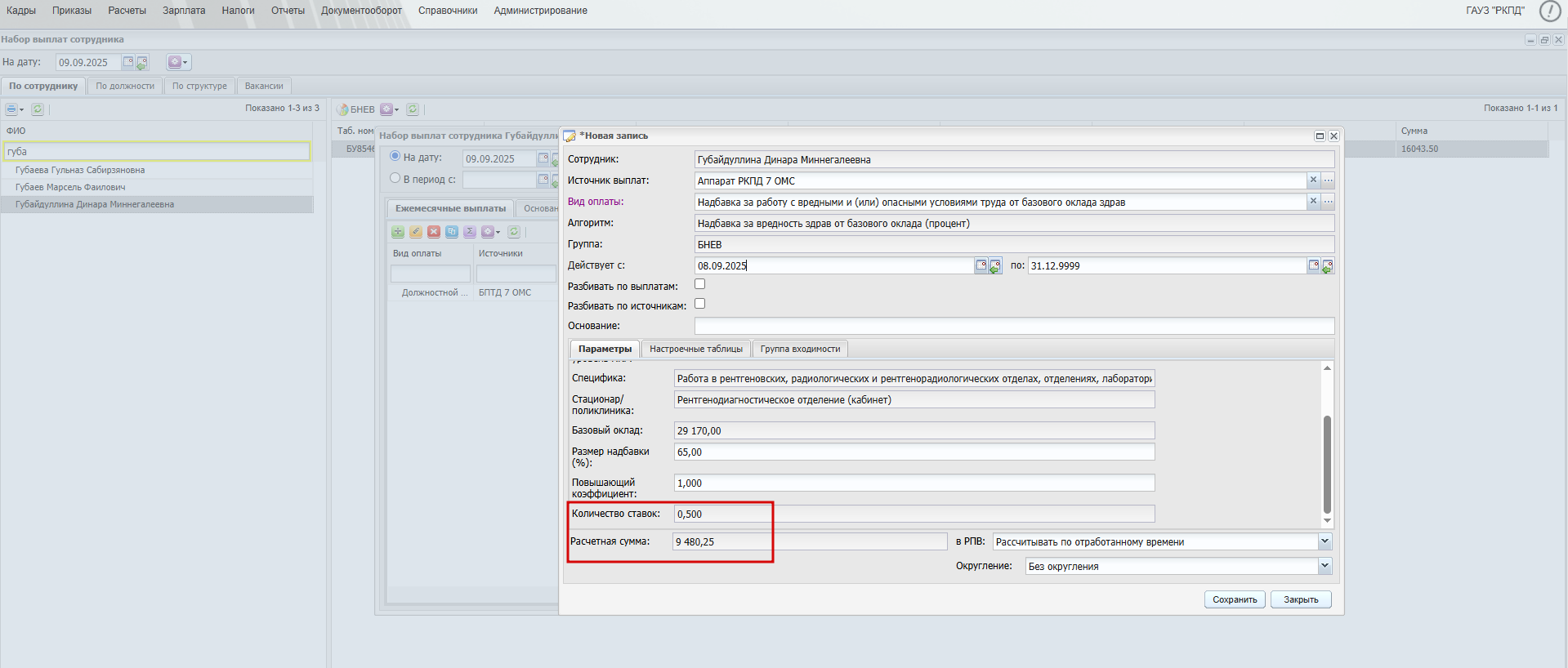The height and width of the screenshot is (668, 1568).
Task: Click the Размер надбавки (%) field
Action: (914, 452)
